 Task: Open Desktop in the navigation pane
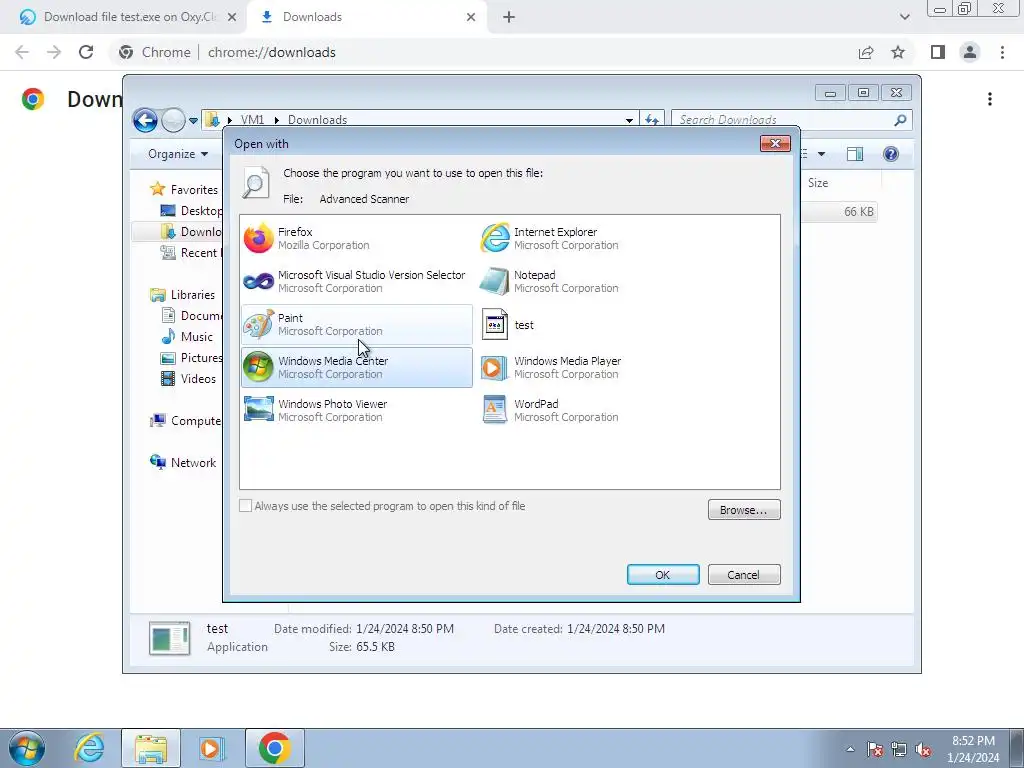pyautogui.click(x=192, y=211)
